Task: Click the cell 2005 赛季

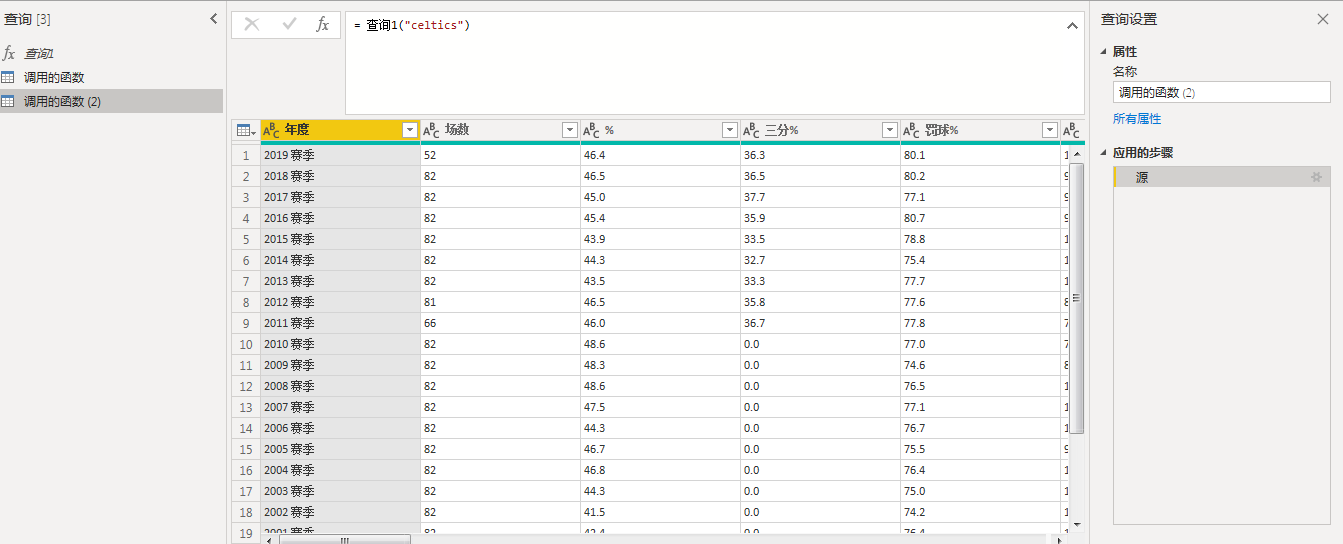Action: point(340,449)
